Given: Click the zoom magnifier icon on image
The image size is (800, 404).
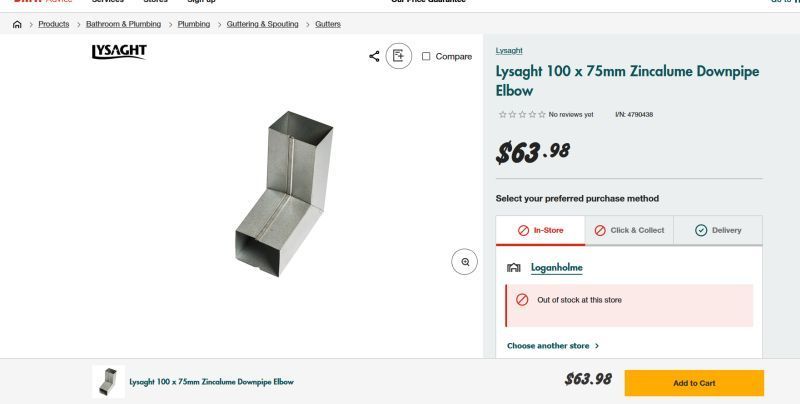Looking at the screenshot, I should (x=465, y=262).
